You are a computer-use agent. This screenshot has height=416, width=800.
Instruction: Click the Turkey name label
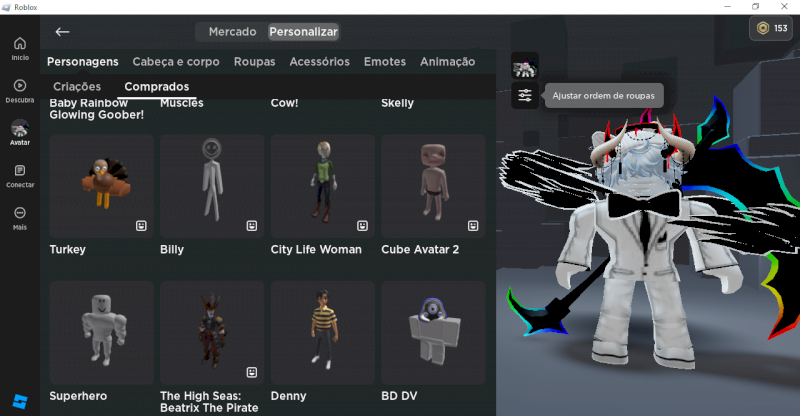(x=67, y=250)
